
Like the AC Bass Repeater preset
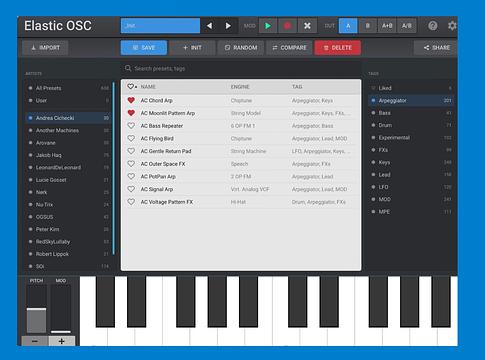(x=131, y=126)
